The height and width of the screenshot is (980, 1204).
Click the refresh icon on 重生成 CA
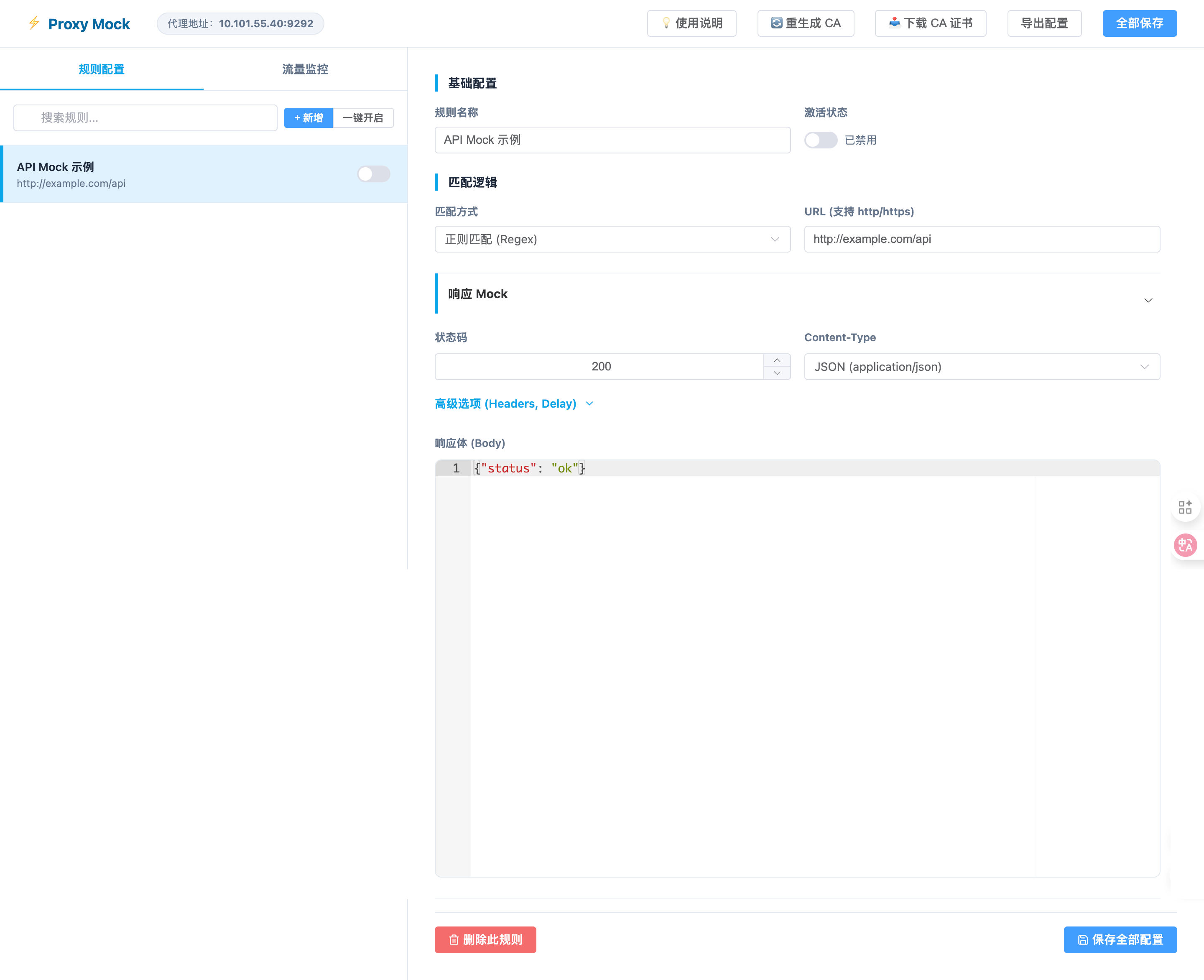pos(776,23)
